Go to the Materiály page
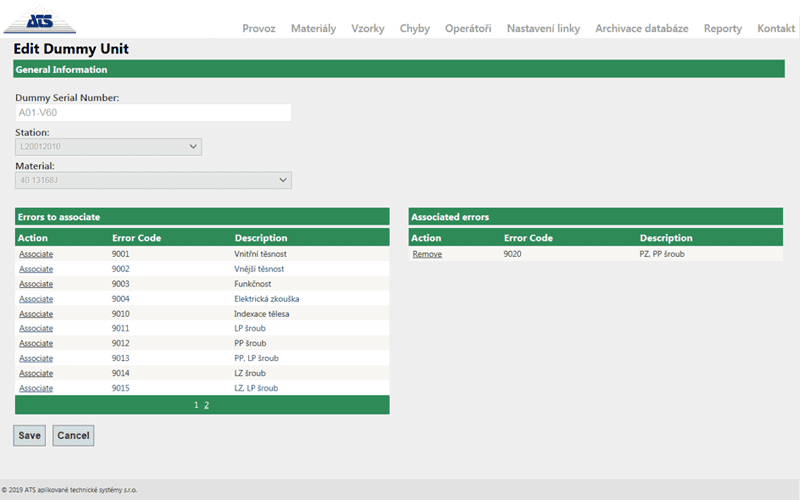 [x=313, y=28]
